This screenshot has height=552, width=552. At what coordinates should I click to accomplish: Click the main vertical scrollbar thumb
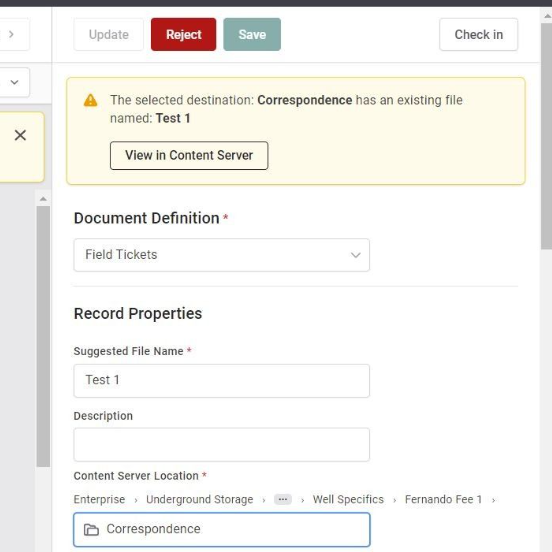[547, 136]
